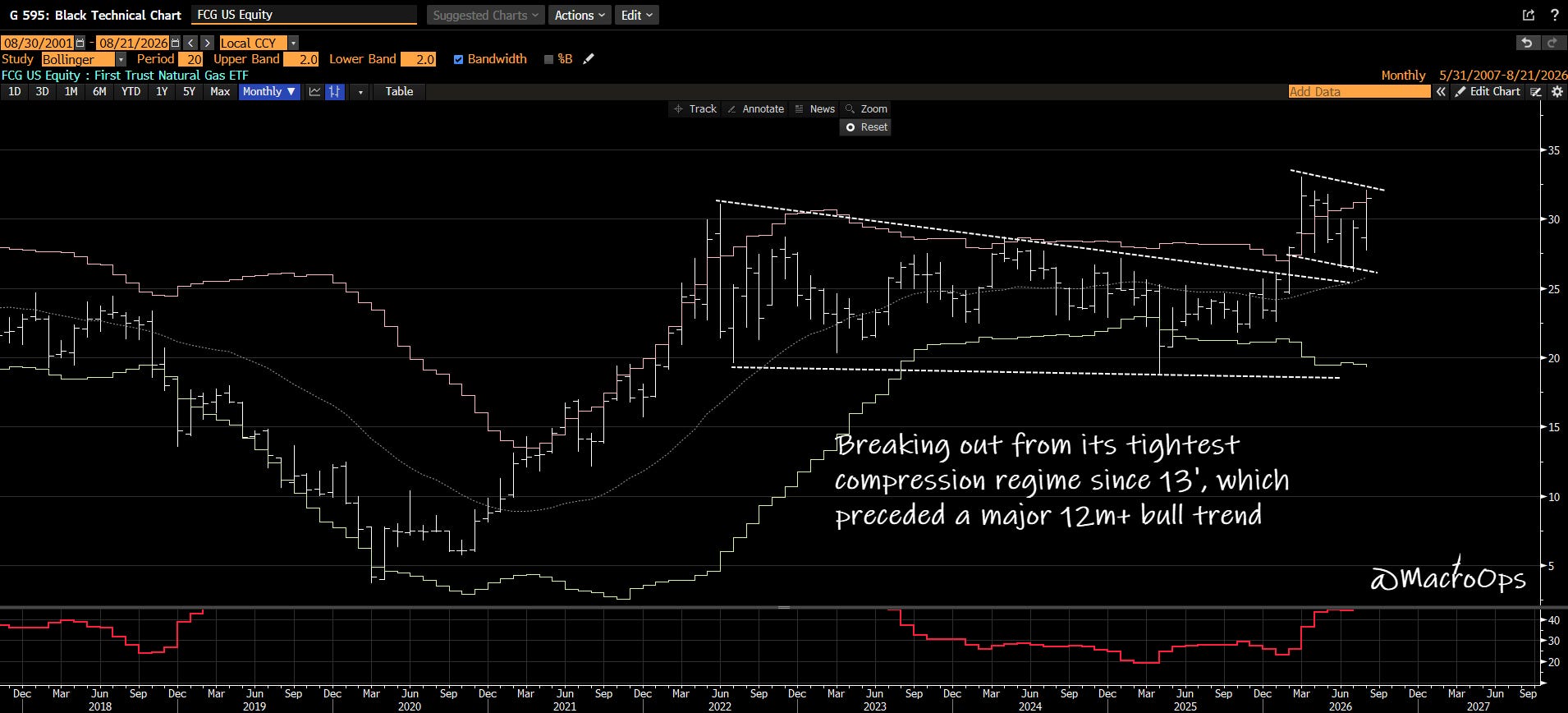
Task: Expand the Local CCY currency dropdown
Action: tap(294, 43)
